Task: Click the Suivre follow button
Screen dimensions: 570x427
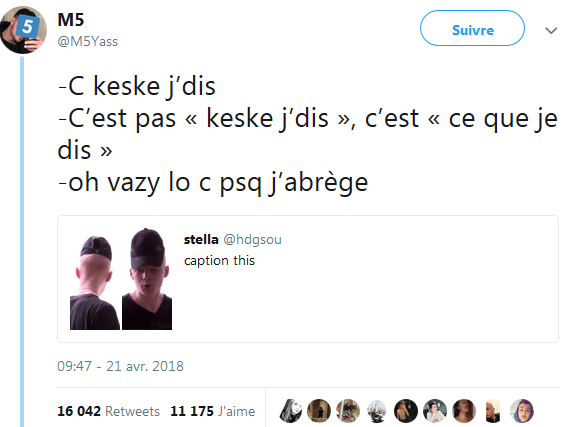Action: (x=472, y=28)
